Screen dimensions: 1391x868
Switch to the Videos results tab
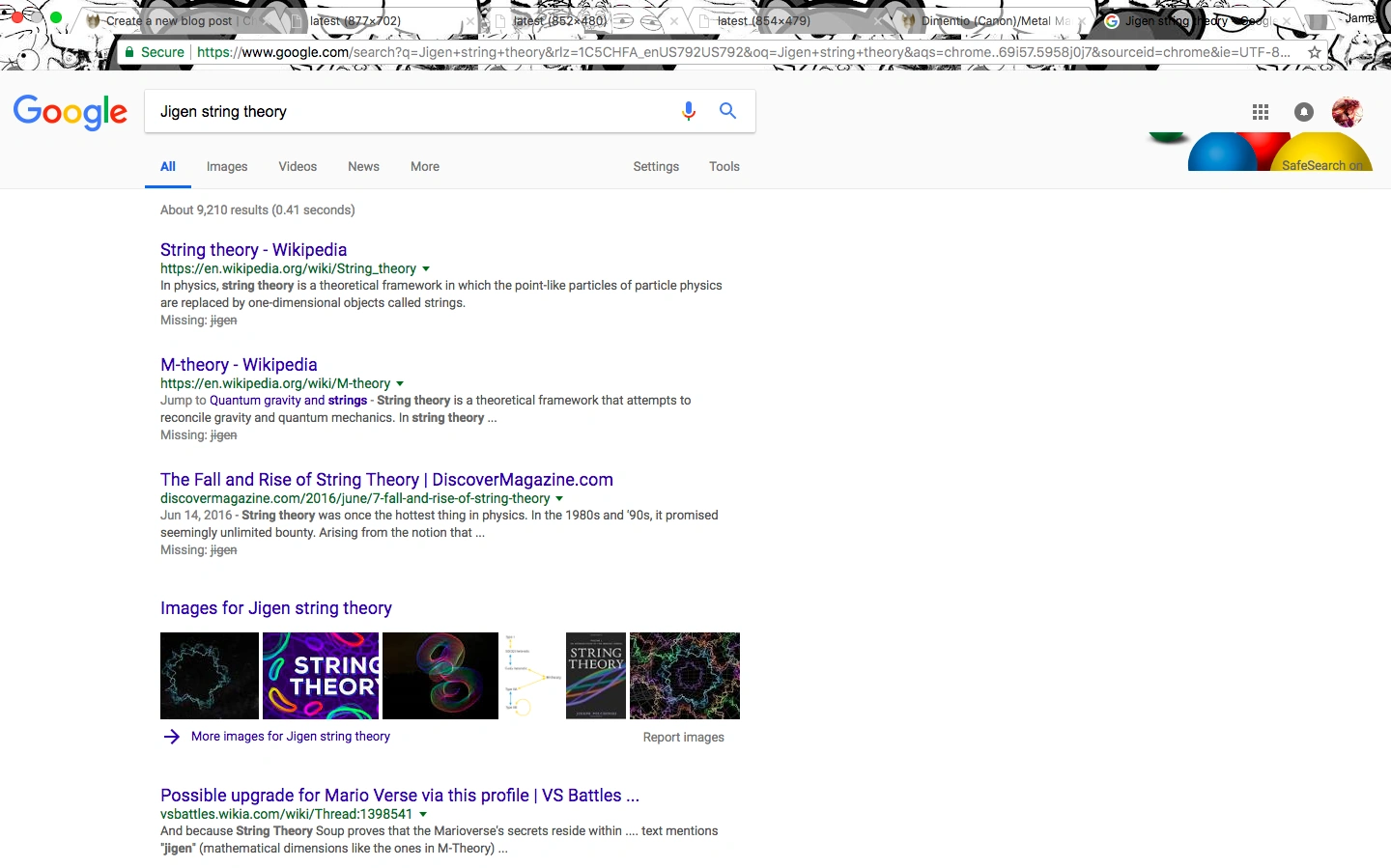[298, 166]
